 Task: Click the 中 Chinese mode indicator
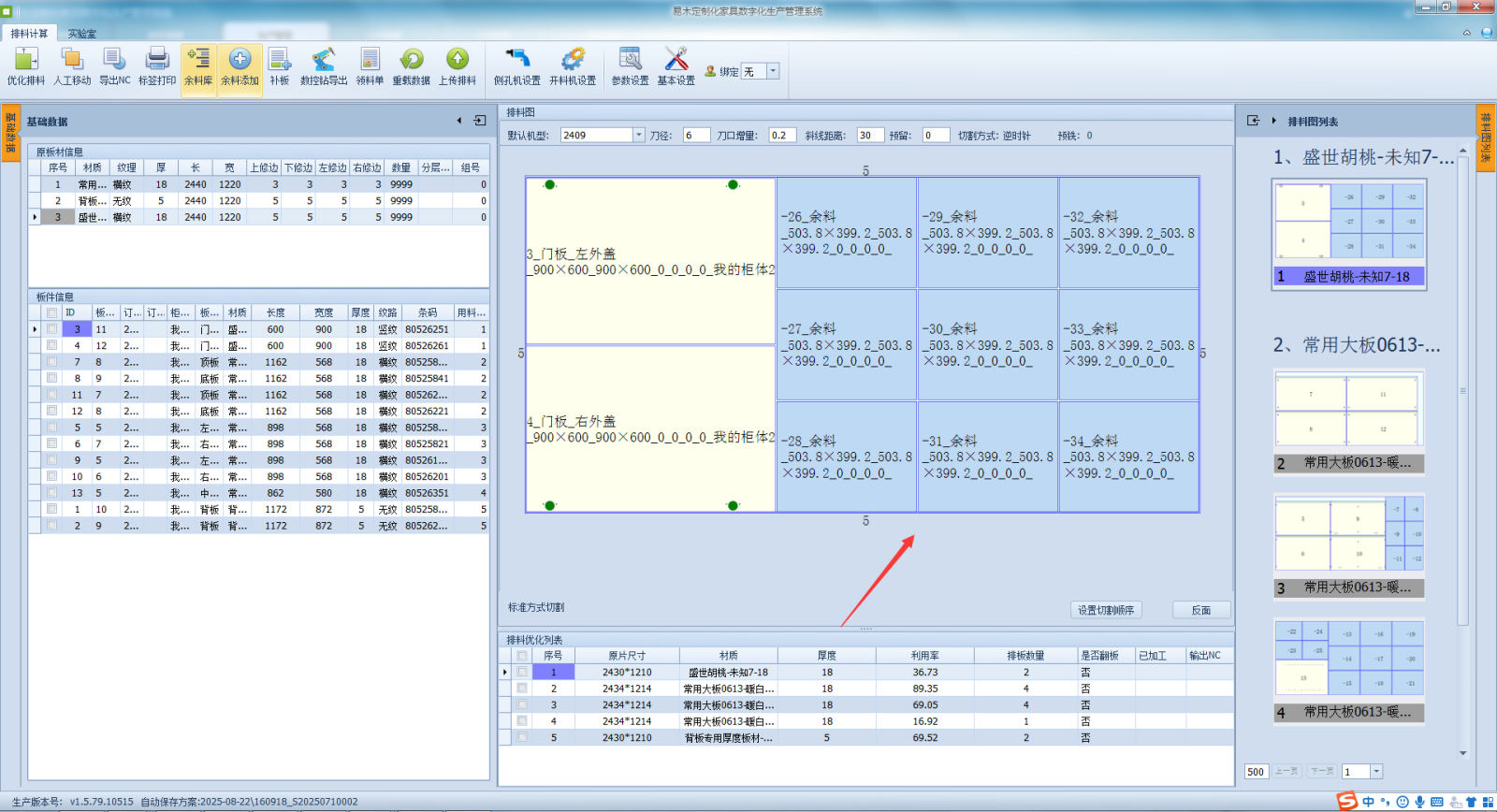coord(1369,802)
